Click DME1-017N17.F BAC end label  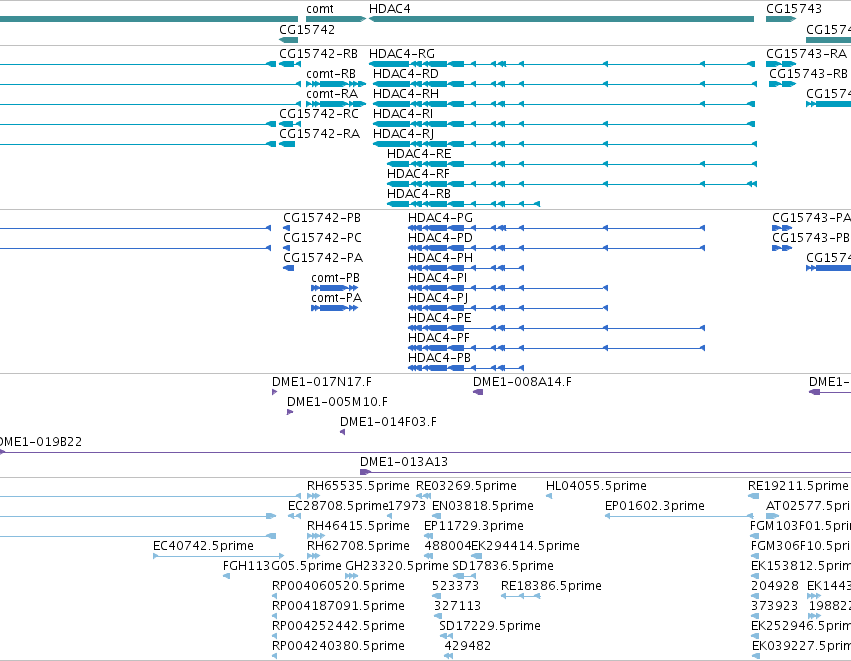(322, 382)
